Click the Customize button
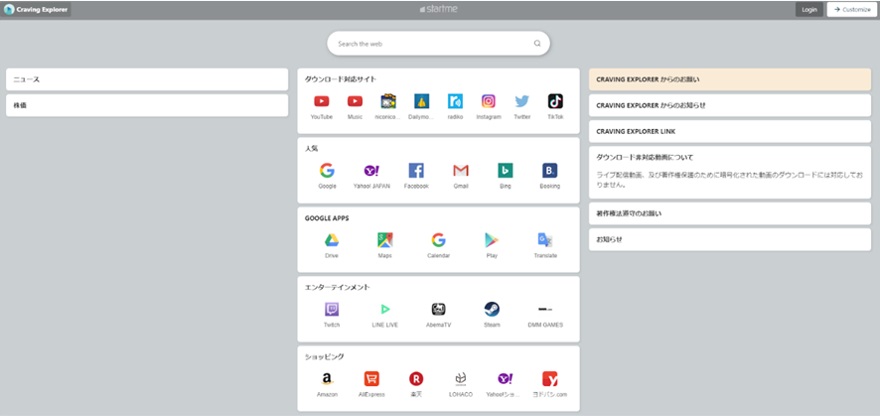The width and height of the screenshot is (880, 416). click(852, 10)
